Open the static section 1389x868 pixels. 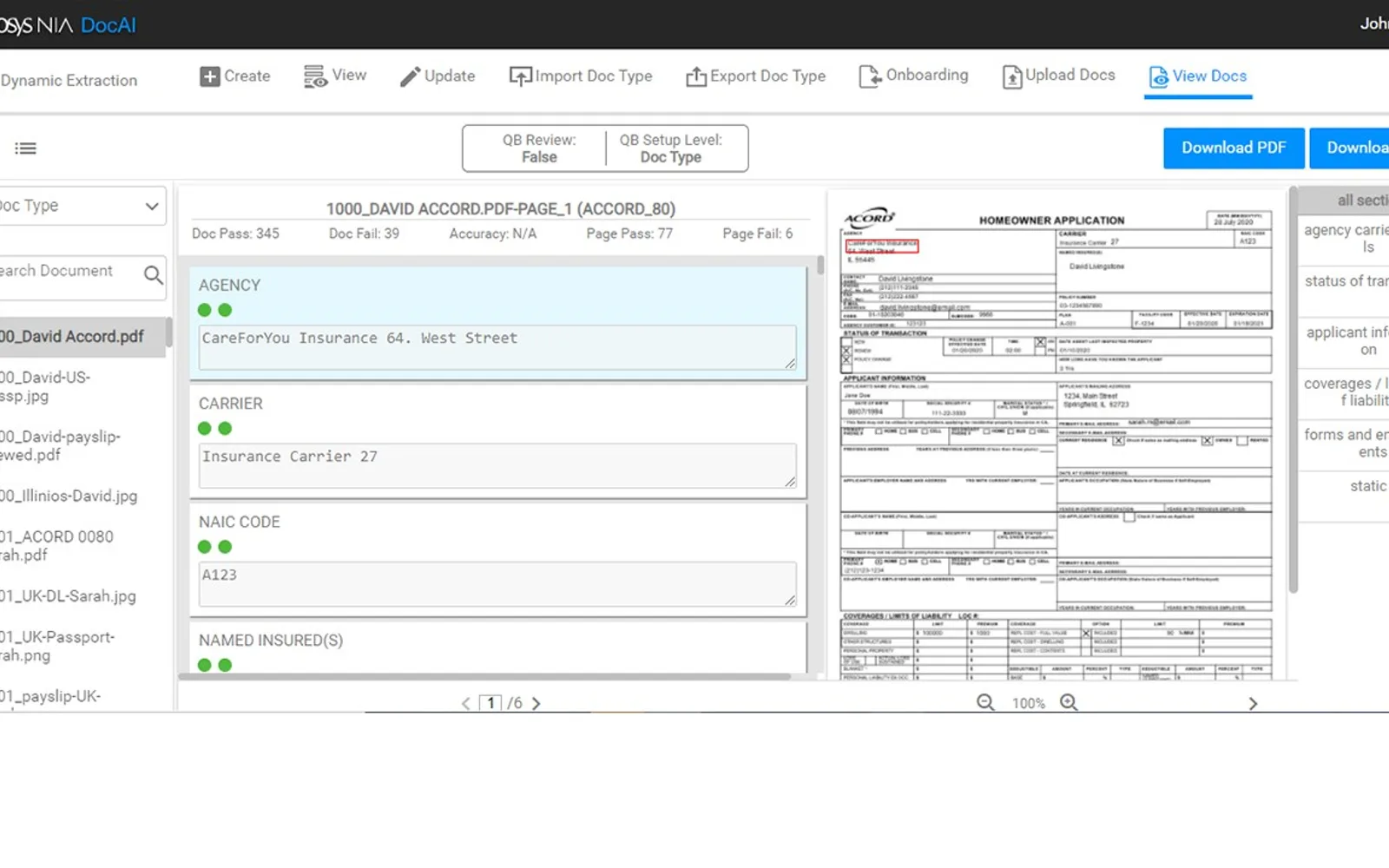[1366, 486]
